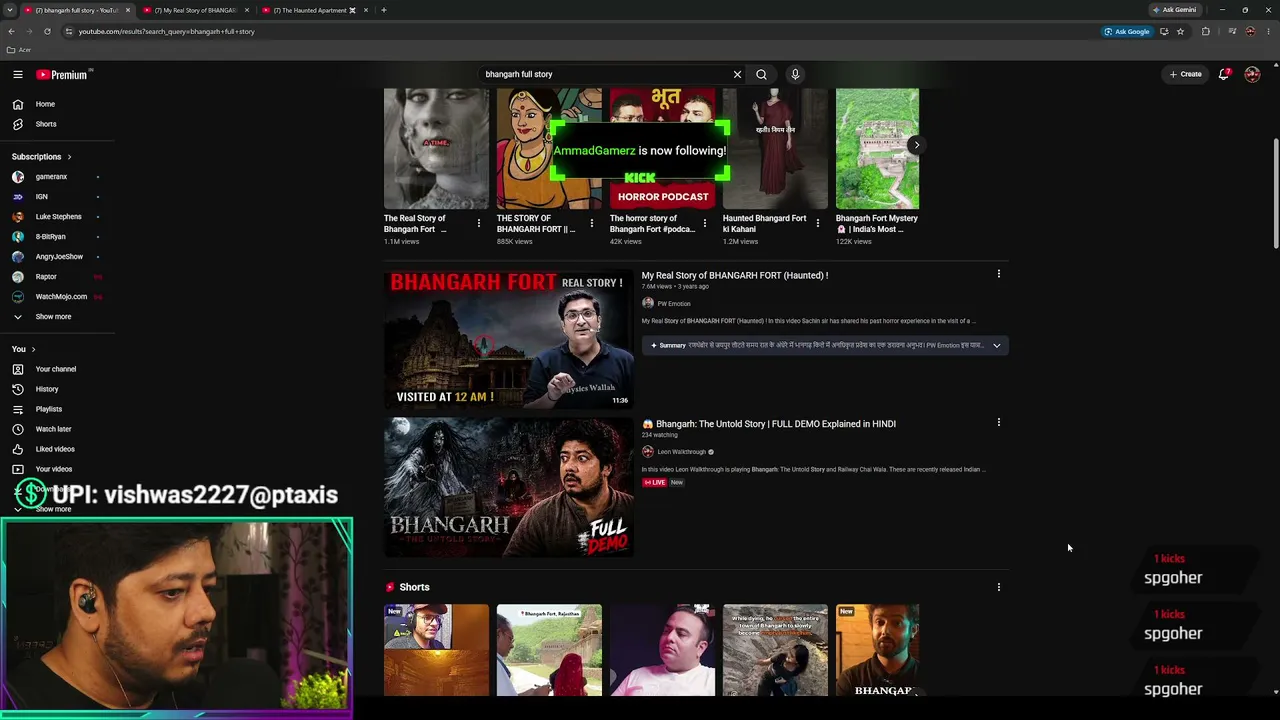Screen dimensions: 1280x720
Task: Click Ask Gemini button
Action: point(1174,10)
